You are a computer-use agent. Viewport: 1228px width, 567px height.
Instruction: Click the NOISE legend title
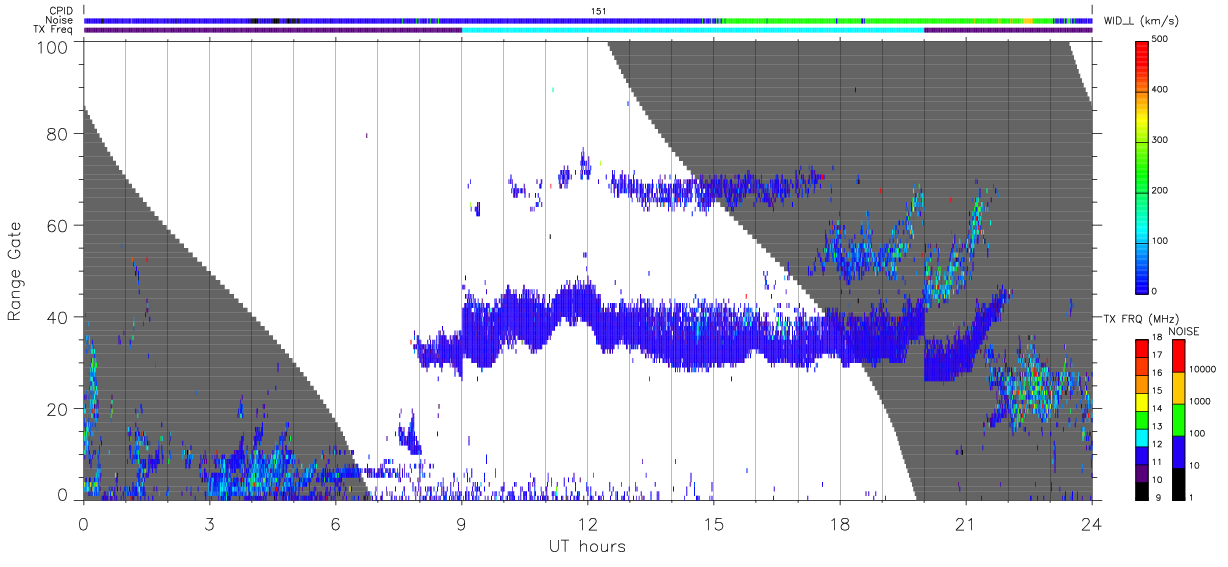pos(1184,330)
